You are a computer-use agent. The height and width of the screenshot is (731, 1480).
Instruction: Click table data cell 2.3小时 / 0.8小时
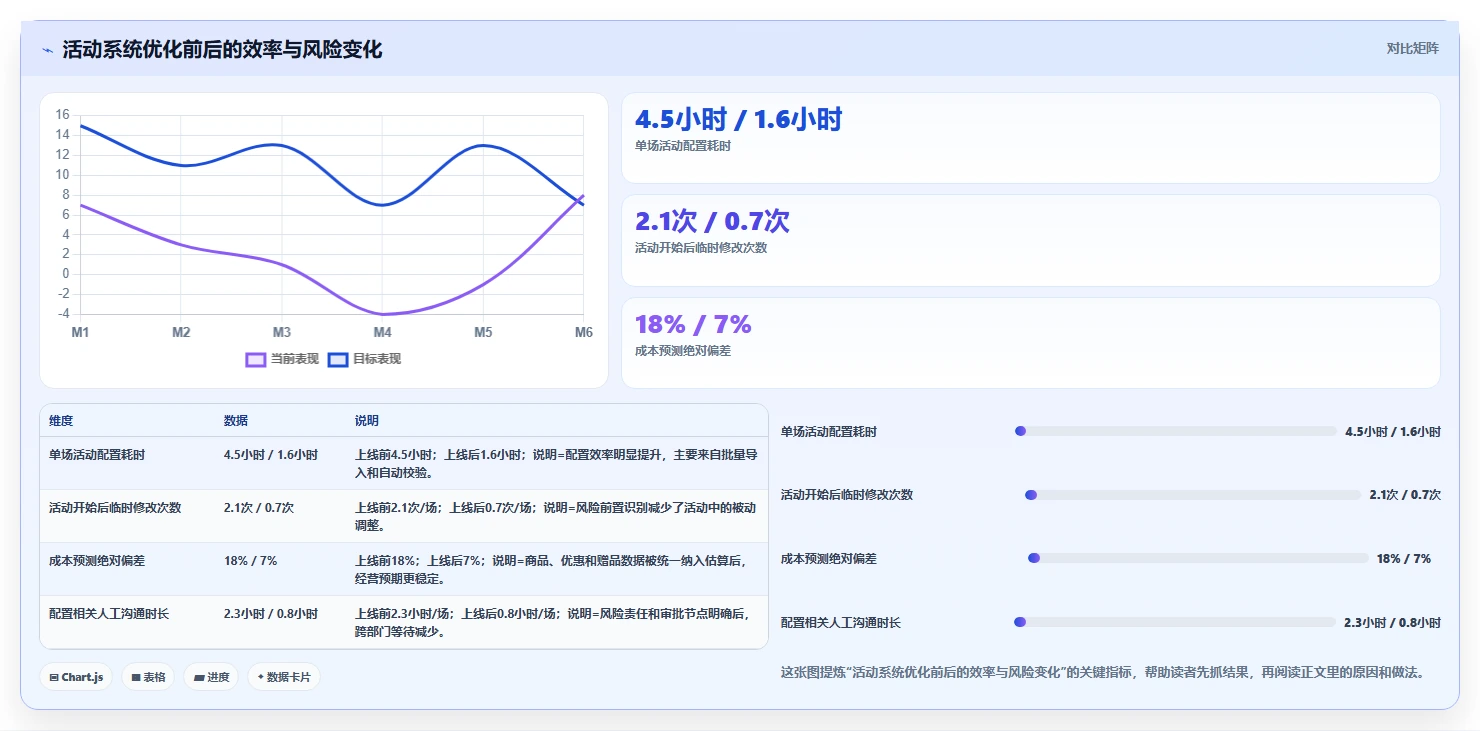pos(271,614)
